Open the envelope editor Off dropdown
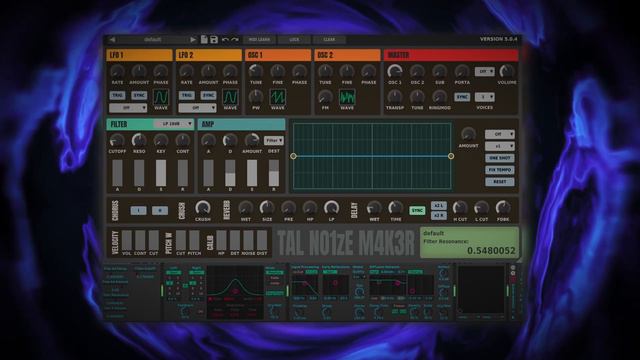640x360 pixels. pyautogui.click(x=500, y=134)
